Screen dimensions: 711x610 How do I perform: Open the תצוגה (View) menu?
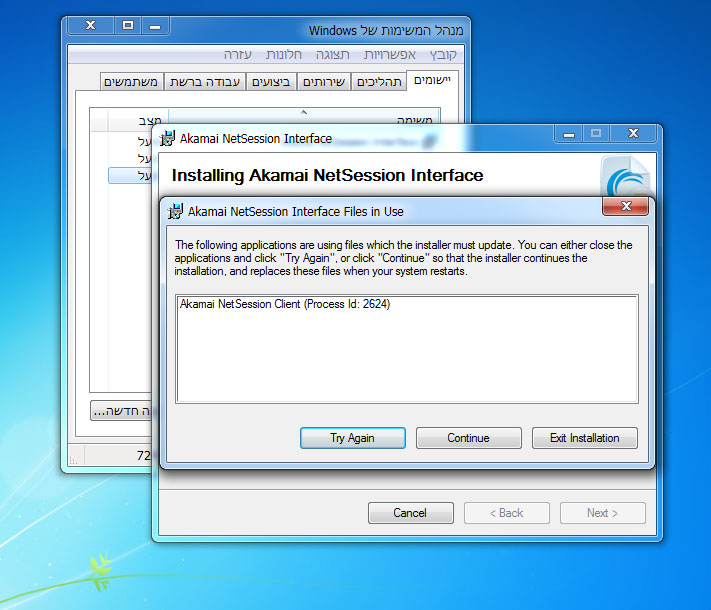[x=332, y=55]
